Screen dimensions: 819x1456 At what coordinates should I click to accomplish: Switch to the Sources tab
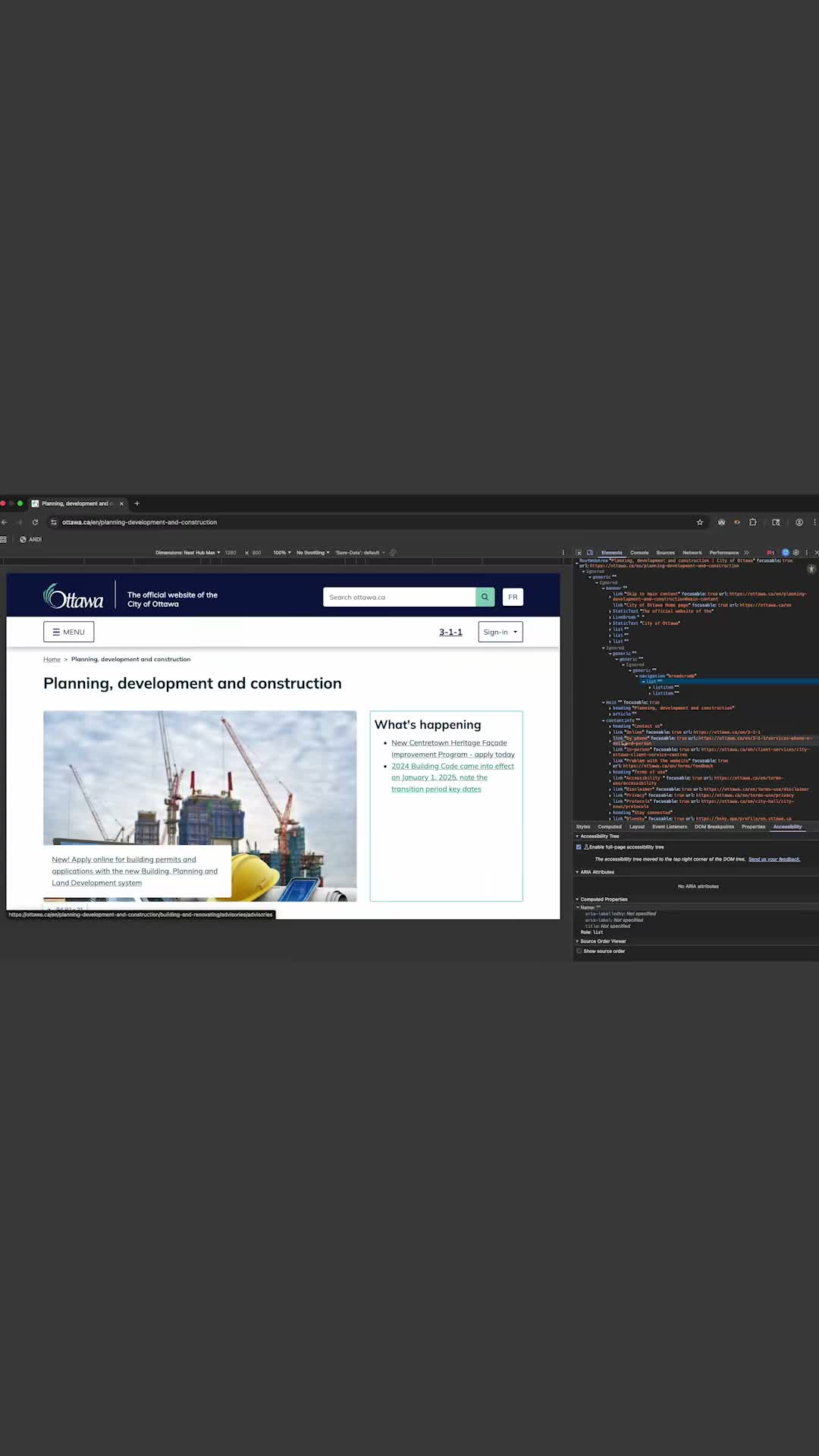(x=666, y=553)
